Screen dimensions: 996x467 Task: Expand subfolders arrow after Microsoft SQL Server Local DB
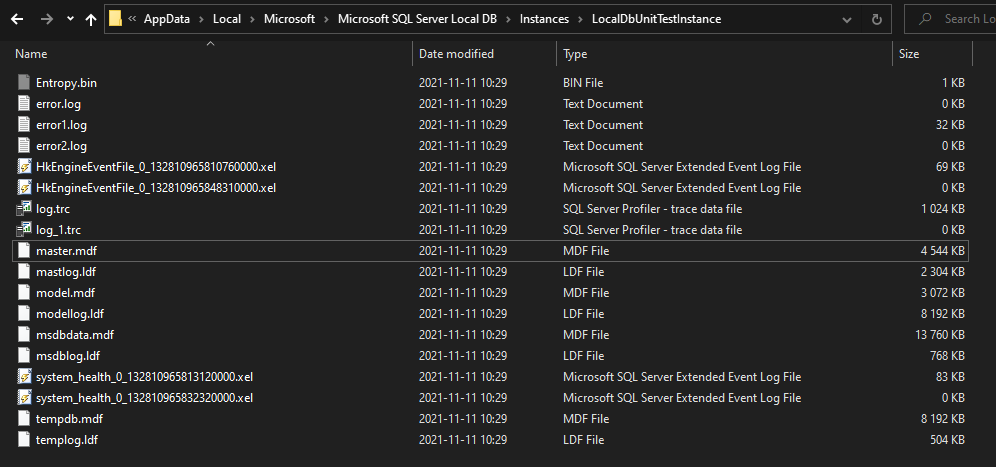[508, 19]
